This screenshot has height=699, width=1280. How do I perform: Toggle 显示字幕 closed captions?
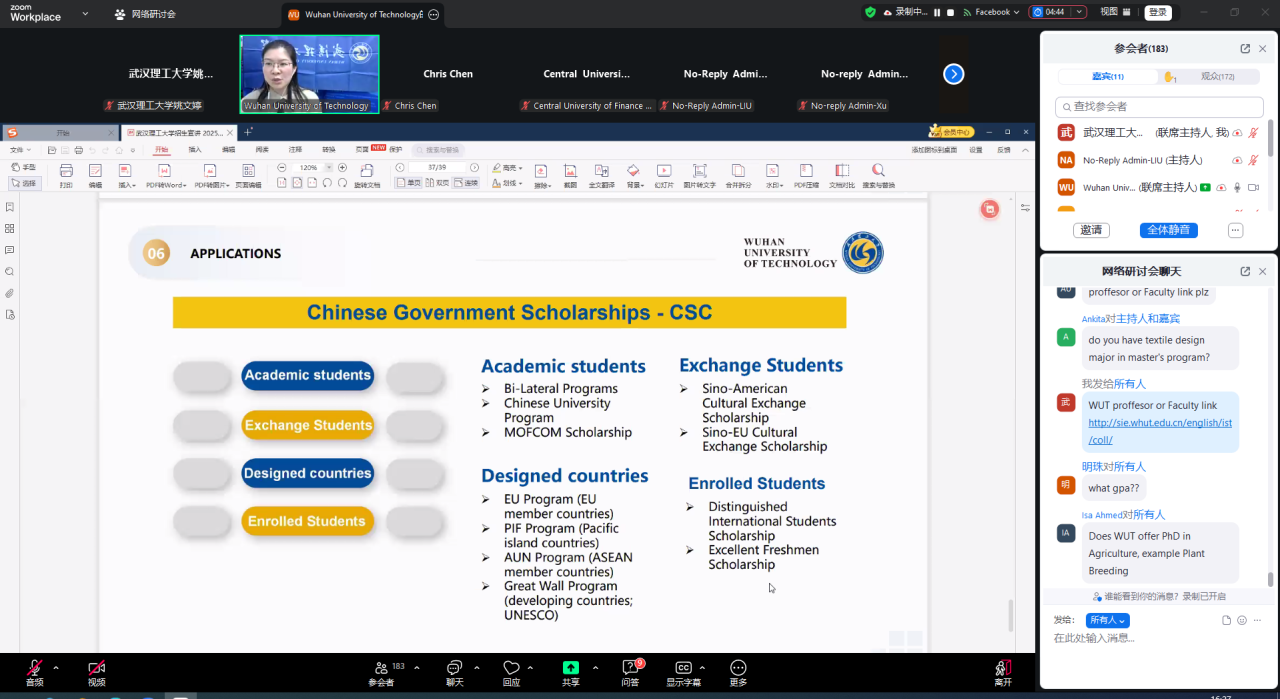(684, 668)
